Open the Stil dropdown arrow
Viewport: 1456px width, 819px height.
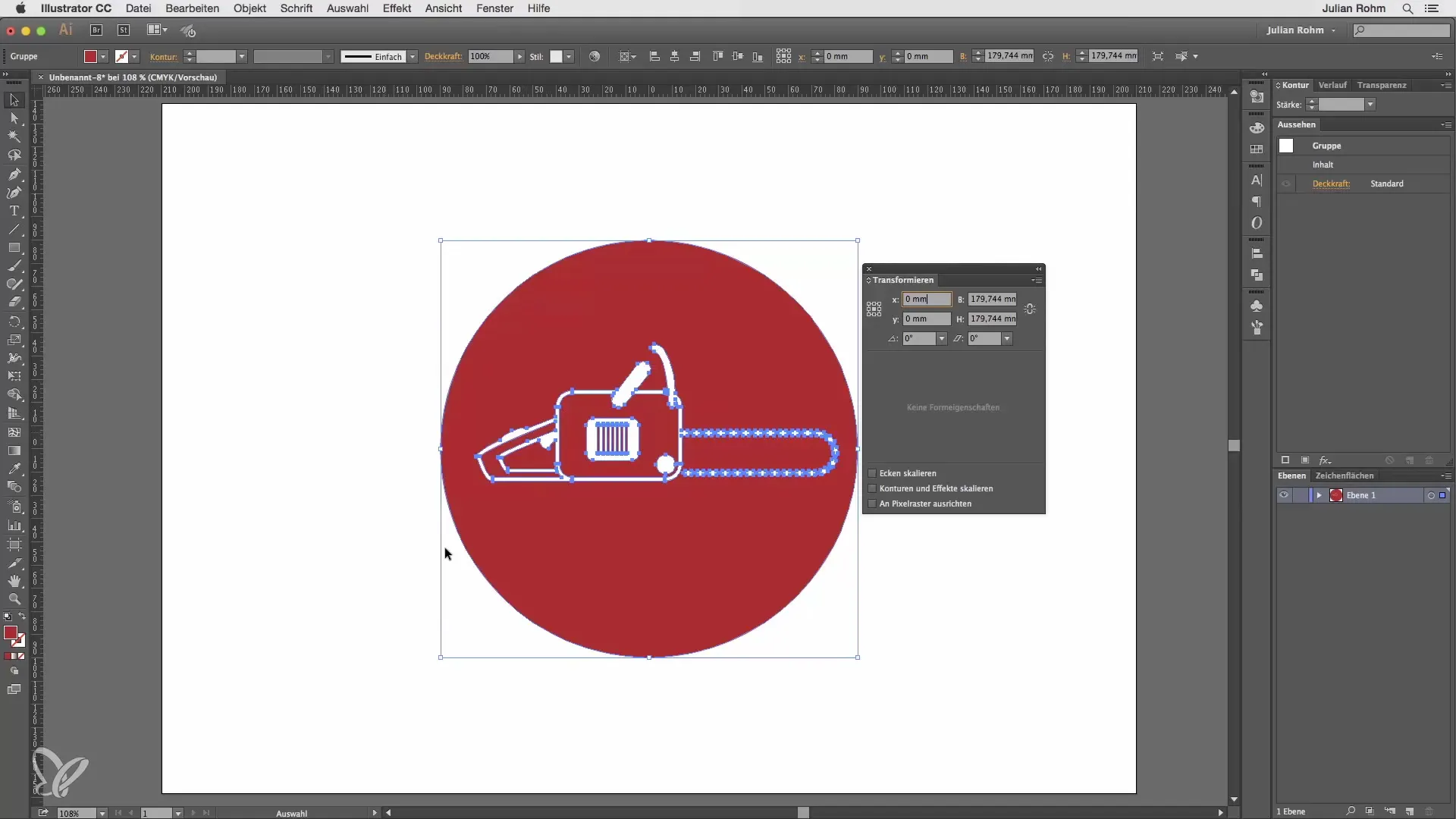[x=569, y=57]
